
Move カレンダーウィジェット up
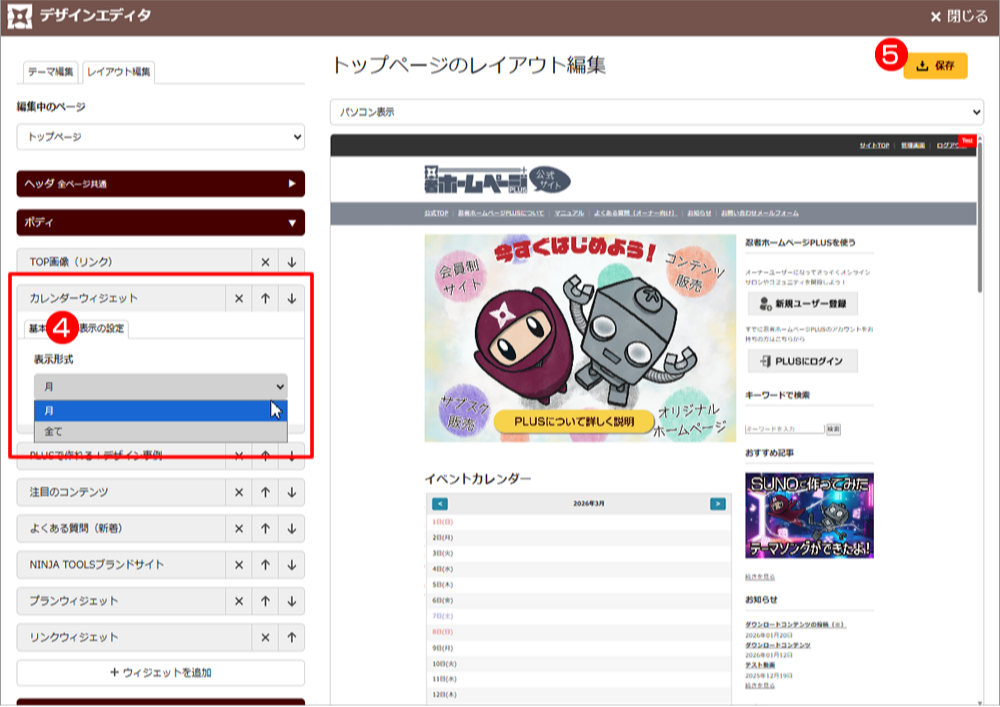[265, 298]
